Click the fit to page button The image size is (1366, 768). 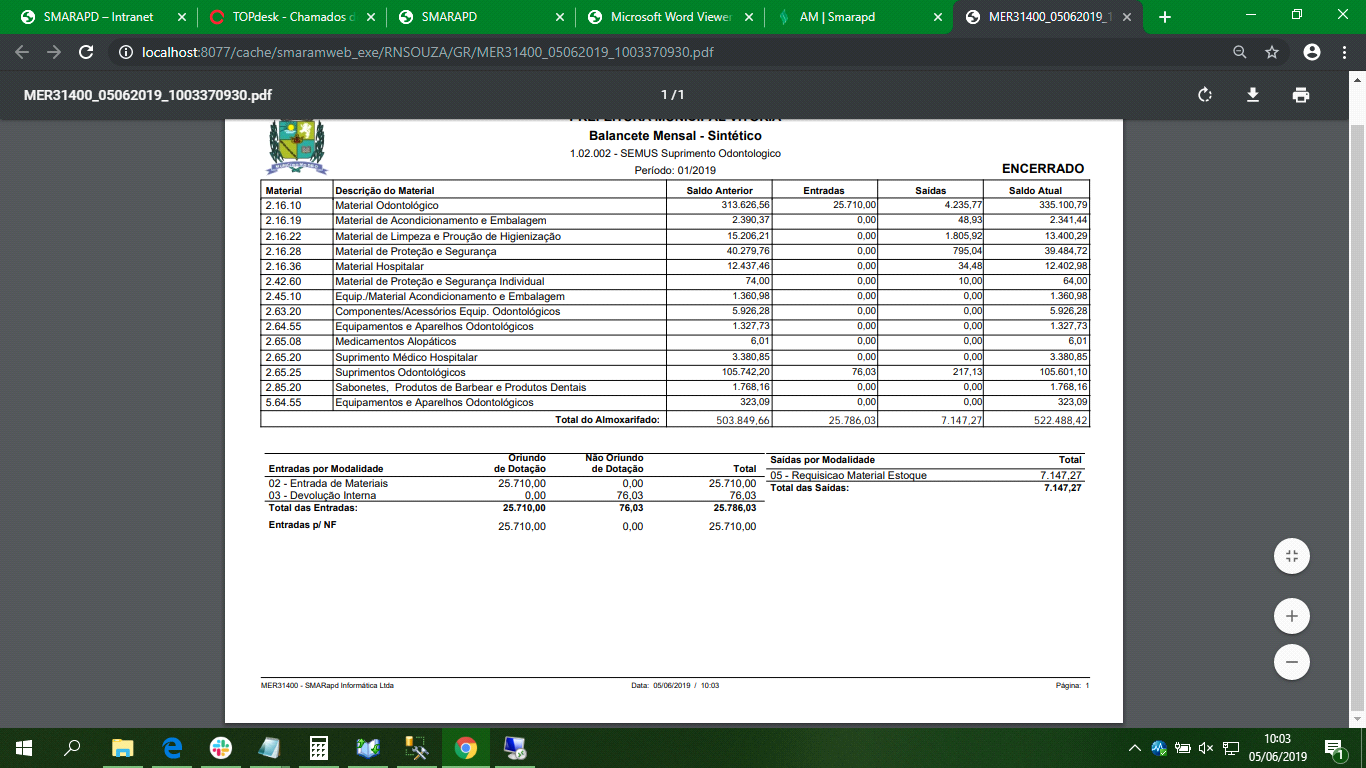click(1292, 556)
